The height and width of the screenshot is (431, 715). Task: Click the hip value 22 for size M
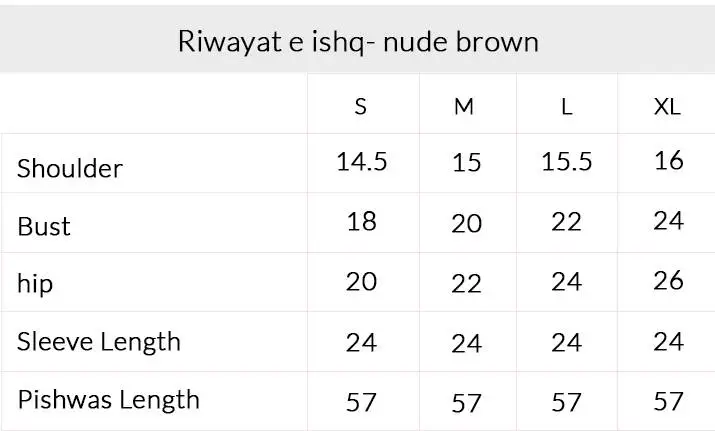[x=467, y=284]
